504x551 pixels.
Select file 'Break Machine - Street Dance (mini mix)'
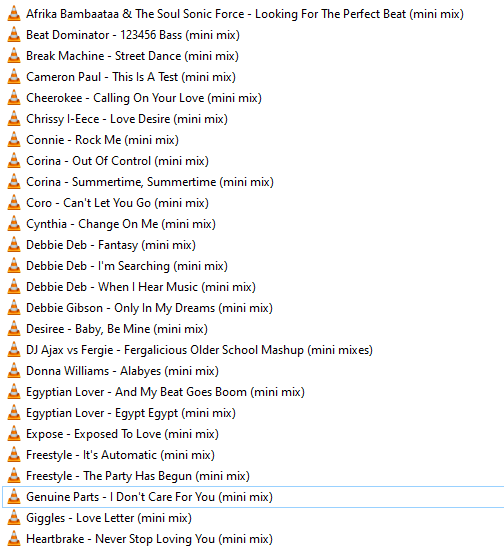133,56
